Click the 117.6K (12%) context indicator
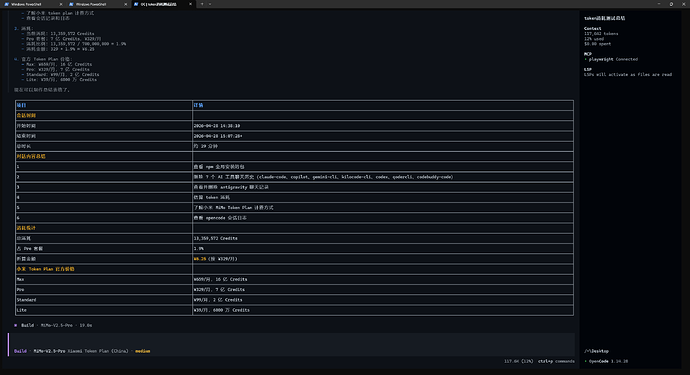 tap(519, 361)
